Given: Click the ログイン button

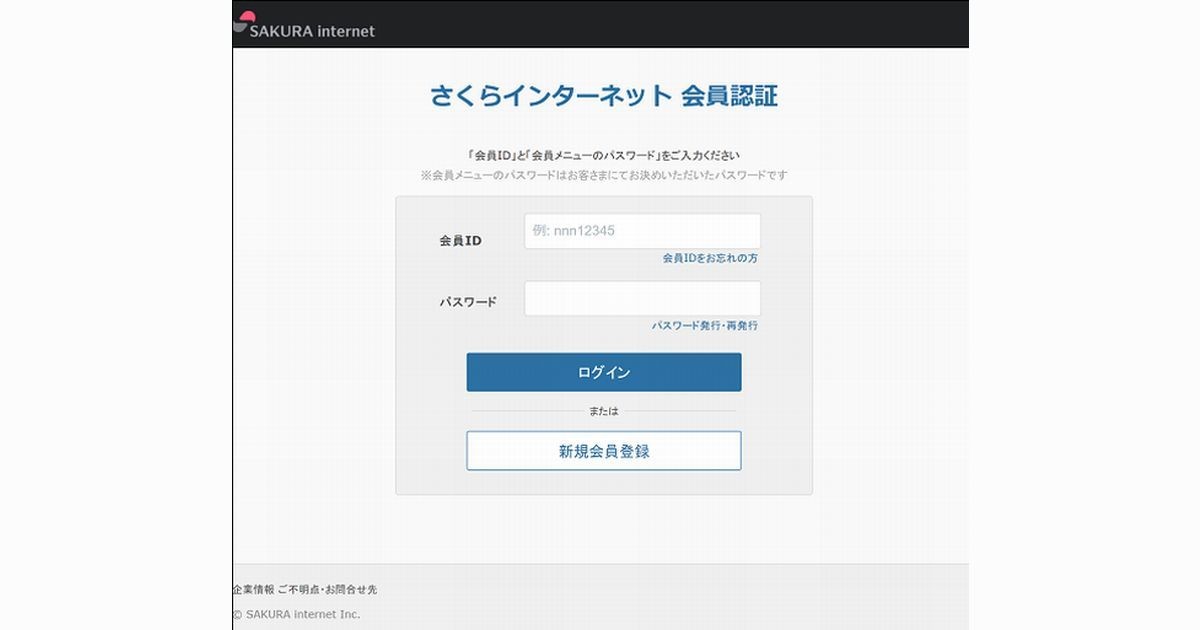Looking at the screenshot, I should coord(604,372).
